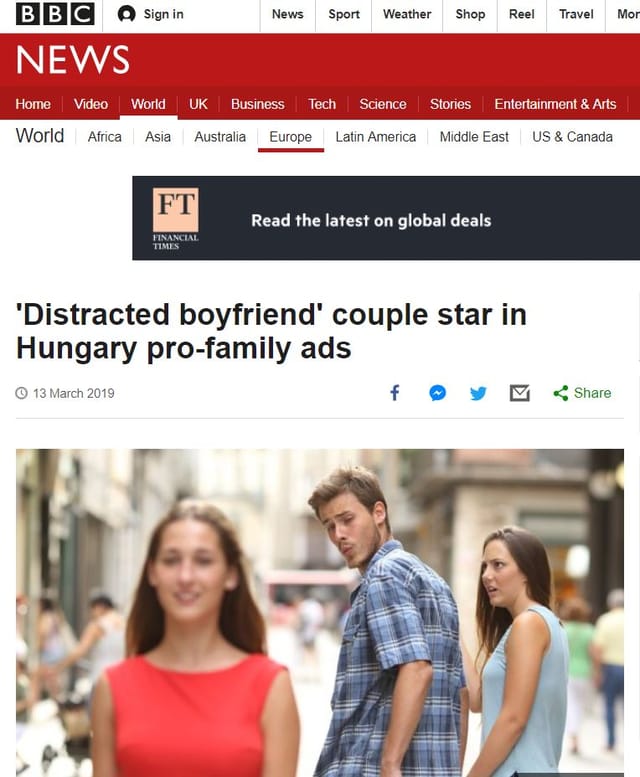The height and width of the screenshot is (777, 640).
Task: Click the 'Read the latest on global deals' ad
Action: 386,218
